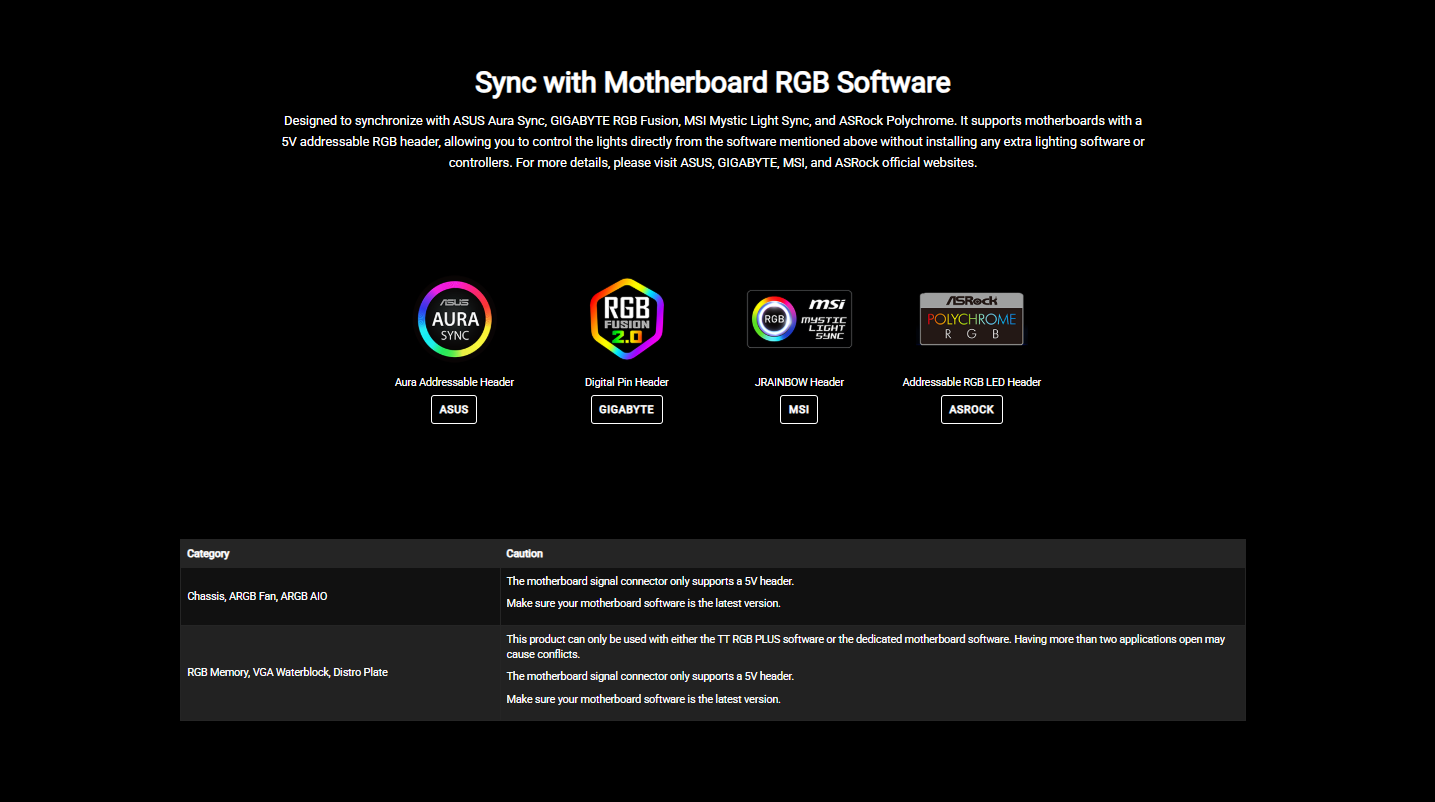The image size is (1435, 802).
Task: Click the TT RGB PLUS software caution text
Action: click(864, 646)
